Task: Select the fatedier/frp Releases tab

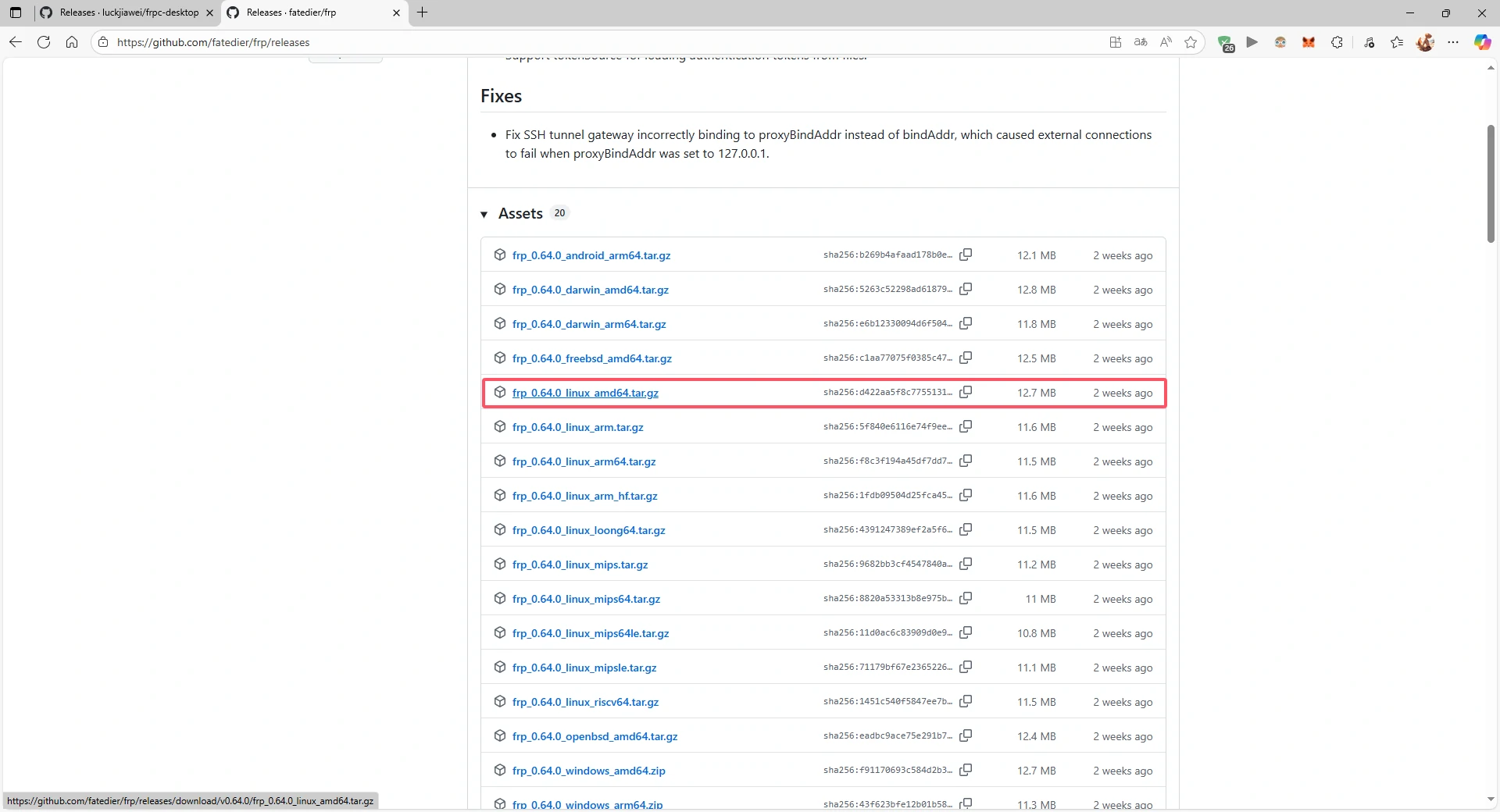Action: 315,12
